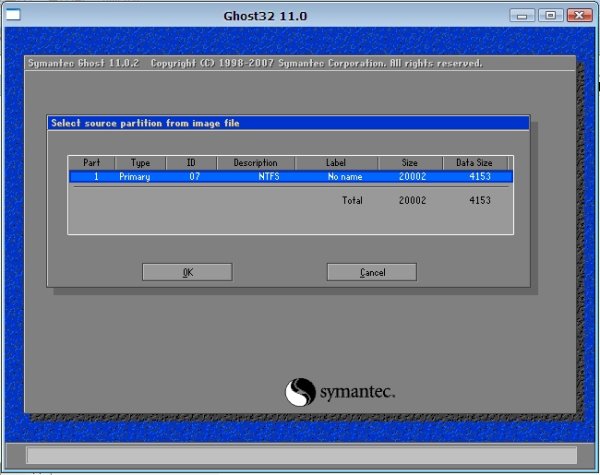Image resolution: width=600 pixels, height=475 pixels.
Task: Click the Part column header
Action: point(91,162)
